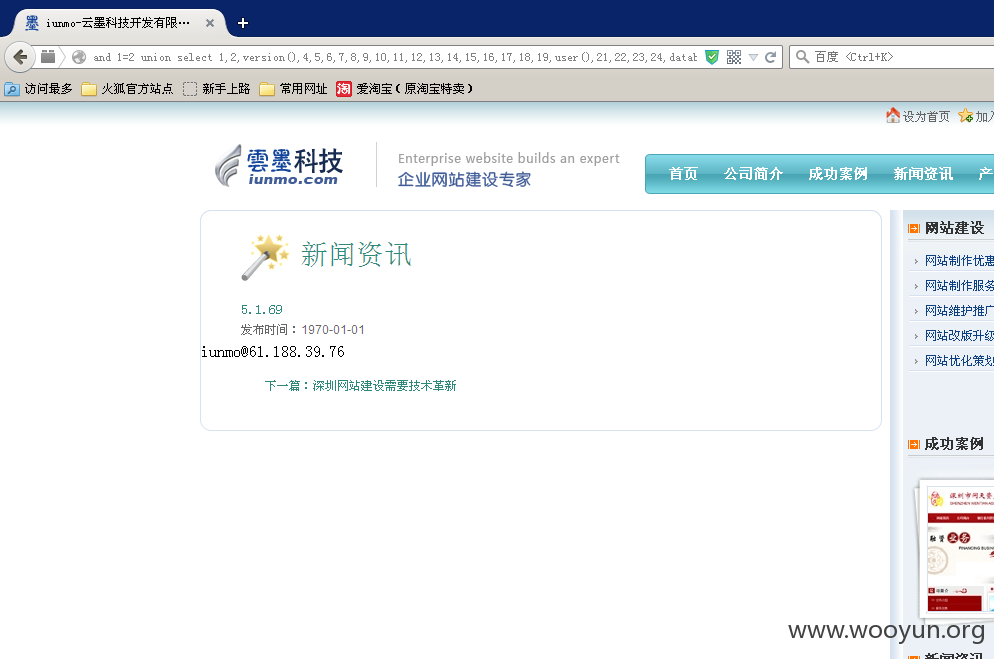Open the 火狐官方站点 bookmark folder
Image resolution: width=994 pixels, height=659 pixels.
(x=127, y=89)
